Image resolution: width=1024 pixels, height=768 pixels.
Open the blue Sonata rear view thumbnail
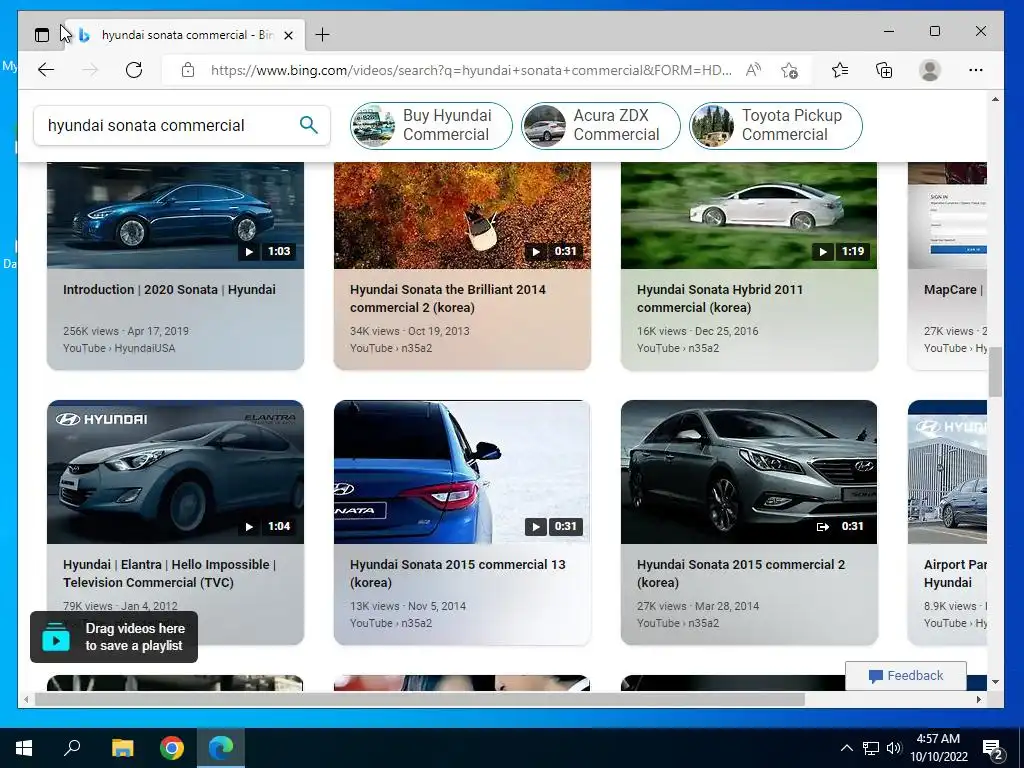(x=462, y=472)
